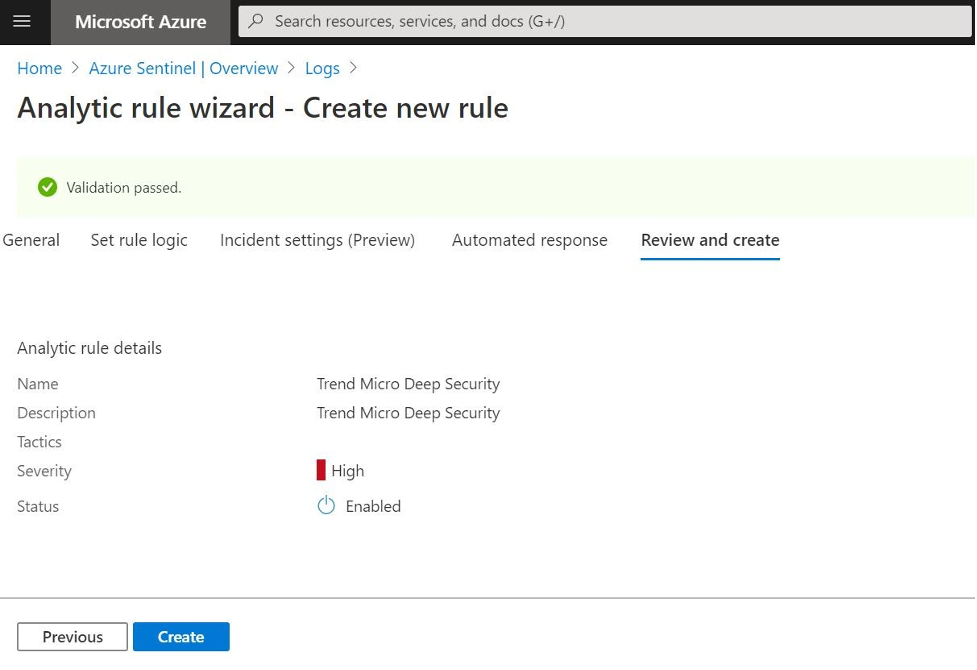Viewport: 977px width, 670px height.
Task: Focus the Search resources search box
Action: (x=604, y=21)
